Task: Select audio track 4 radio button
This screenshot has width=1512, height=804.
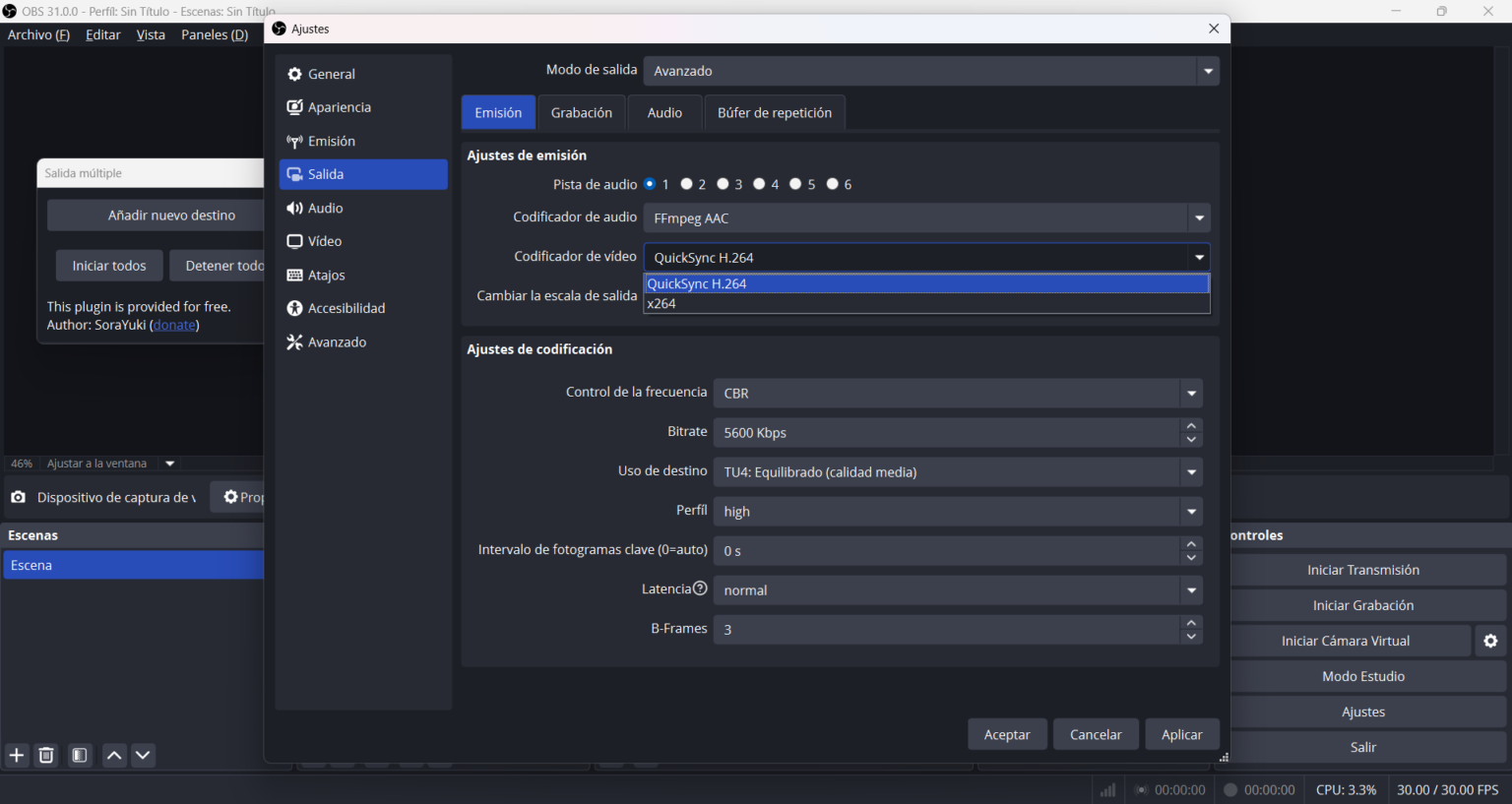Action: (x=759, y=184)
